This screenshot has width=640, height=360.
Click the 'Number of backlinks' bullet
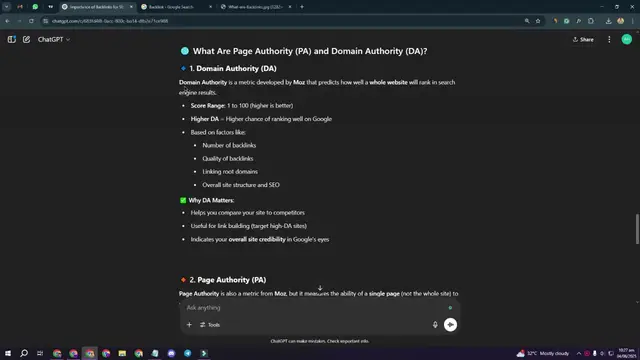click(229, 145)
